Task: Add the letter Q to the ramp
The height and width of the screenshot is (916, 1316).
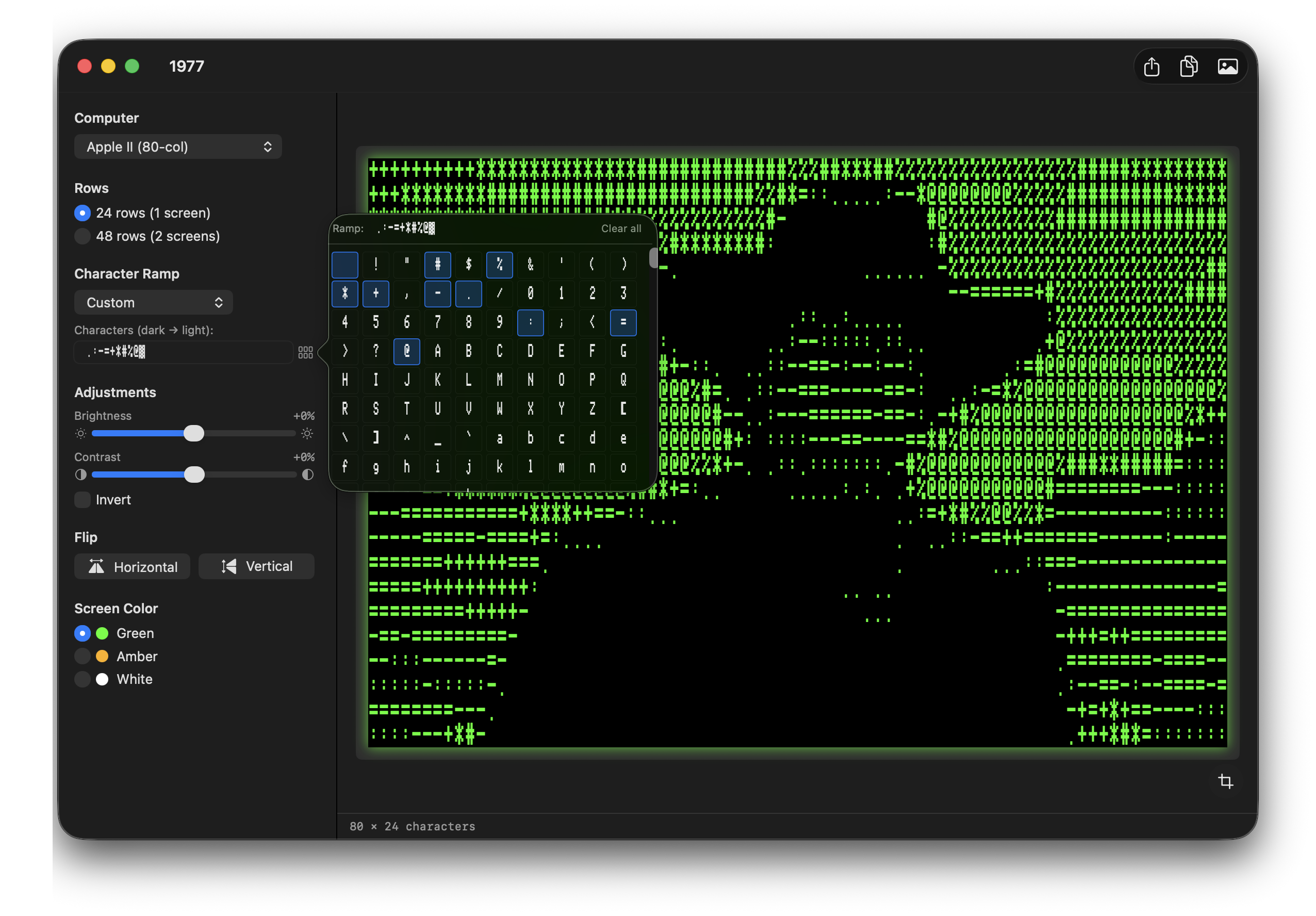Action: tap(623, 380)
